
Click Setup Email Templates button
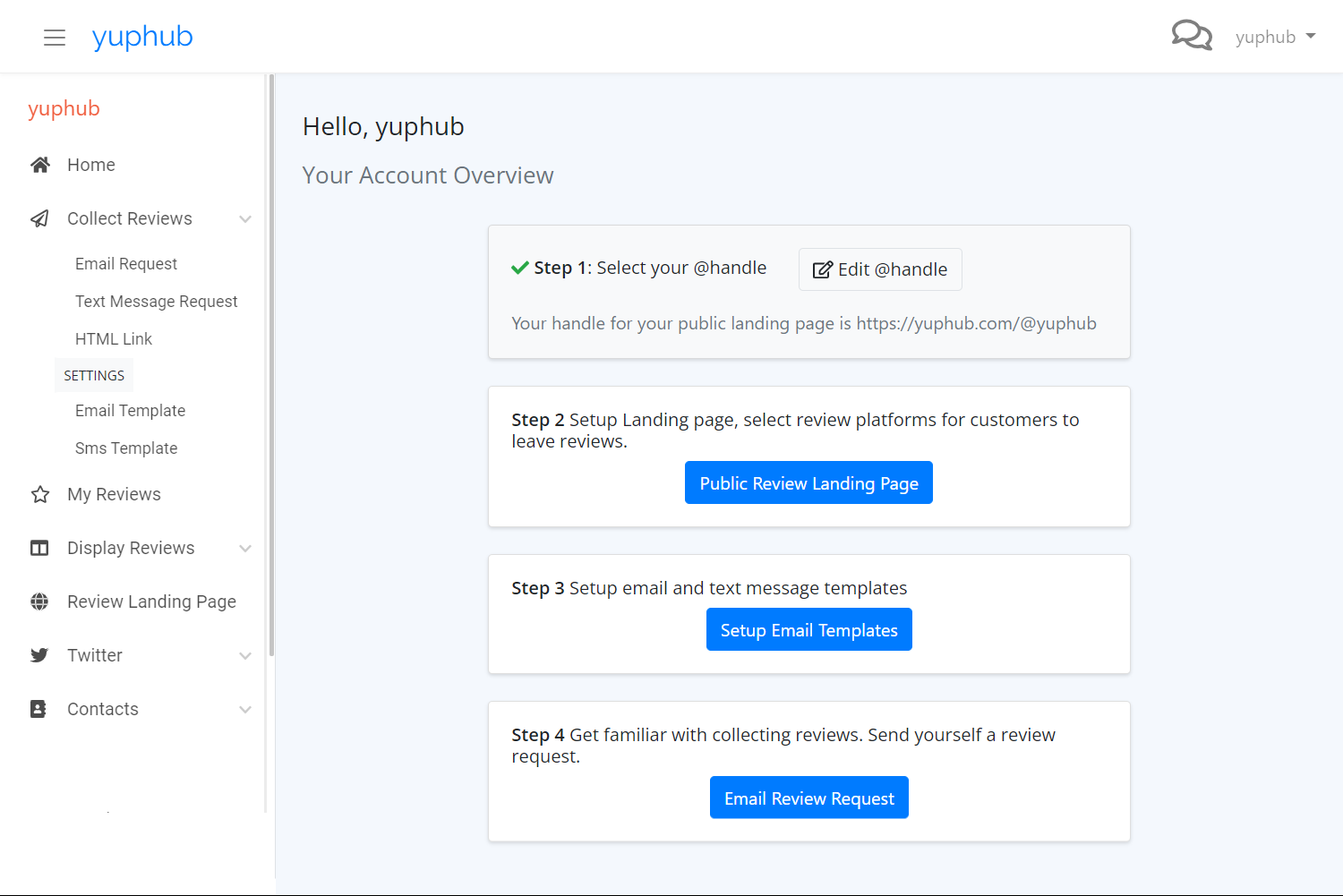click(x=809, y=629)
